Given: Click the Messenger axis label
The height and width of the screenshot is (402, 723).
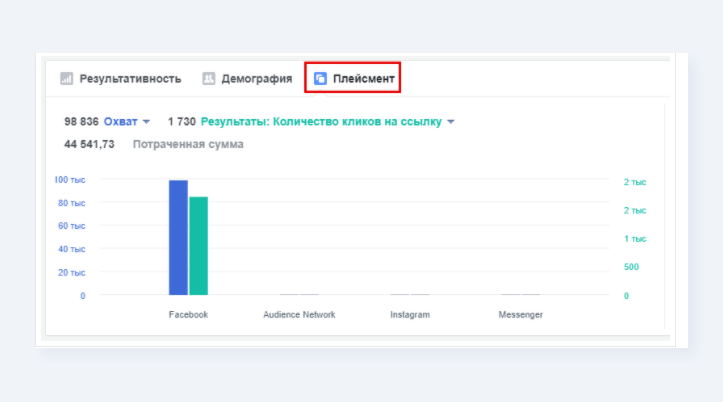Looking at the screenshot, I should point(521,314).
